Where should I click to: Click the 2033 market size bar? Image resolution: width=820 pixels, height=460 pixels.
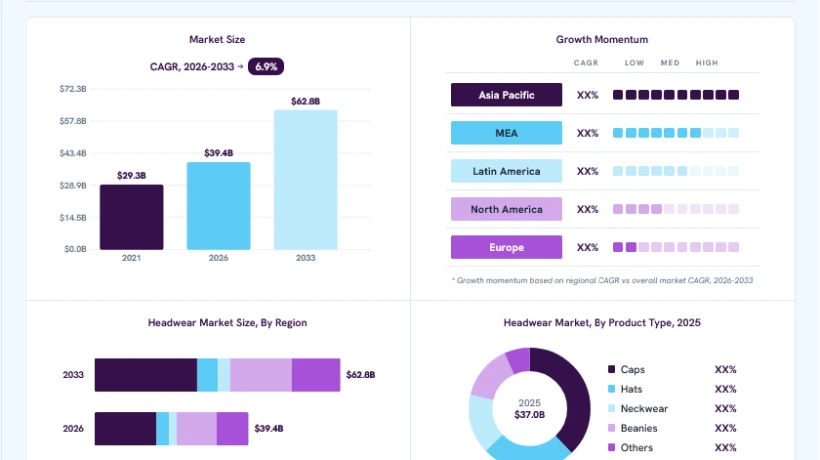[x=305, y=180]
